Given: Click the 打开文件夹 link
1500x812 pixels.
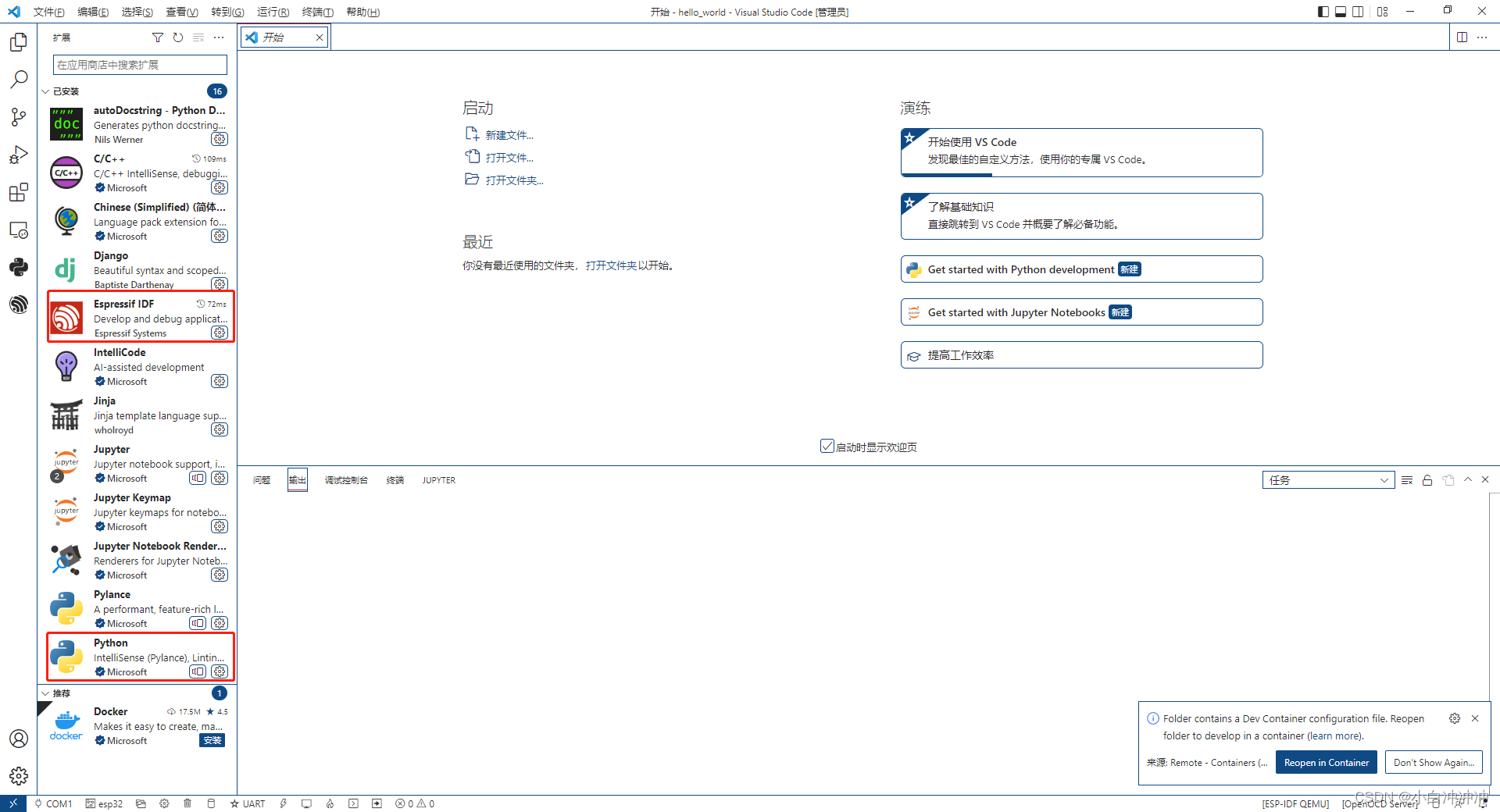Looking at the screenshot, I should tap(514, 180).
